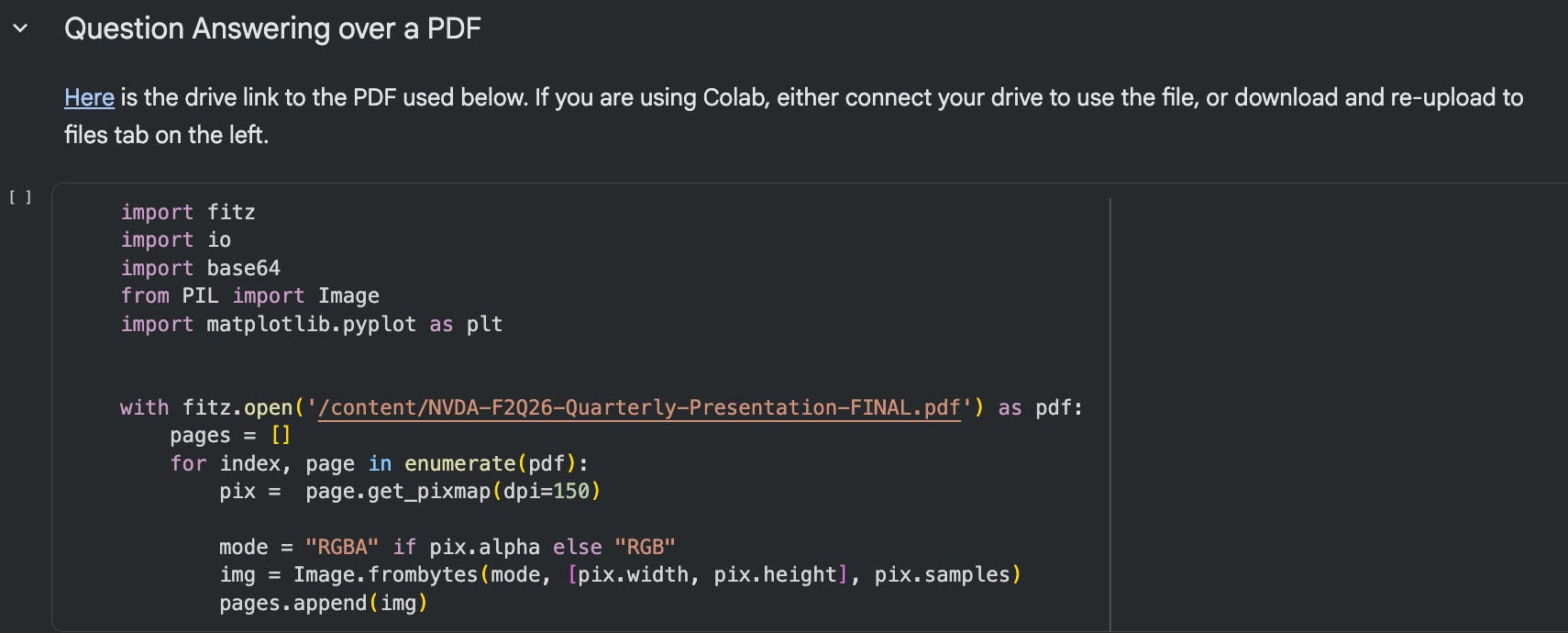Place cursor on the "import io" line
1568x633 pixels.
click(x=176, y=239)
